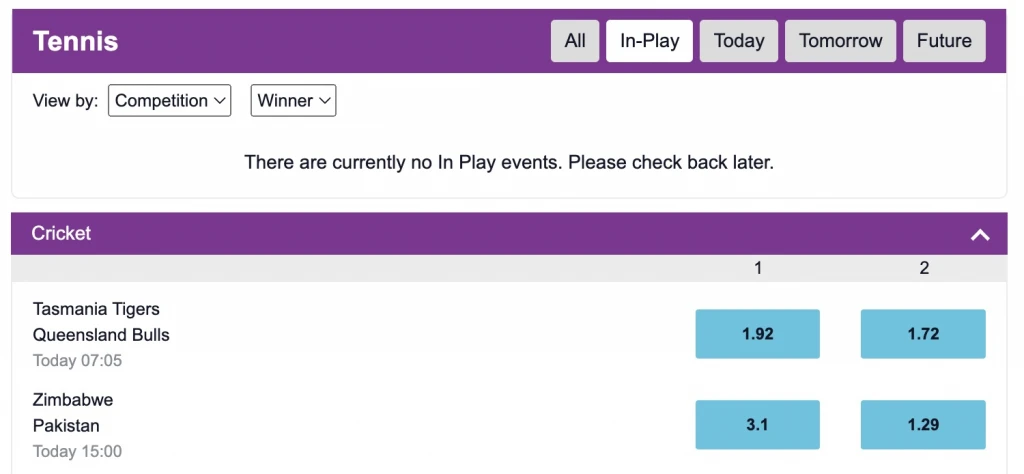Select Zimbabwe's 3.1 odds button
The image size is (1024, 474).
pyautogui.click(x=757, y=425)
